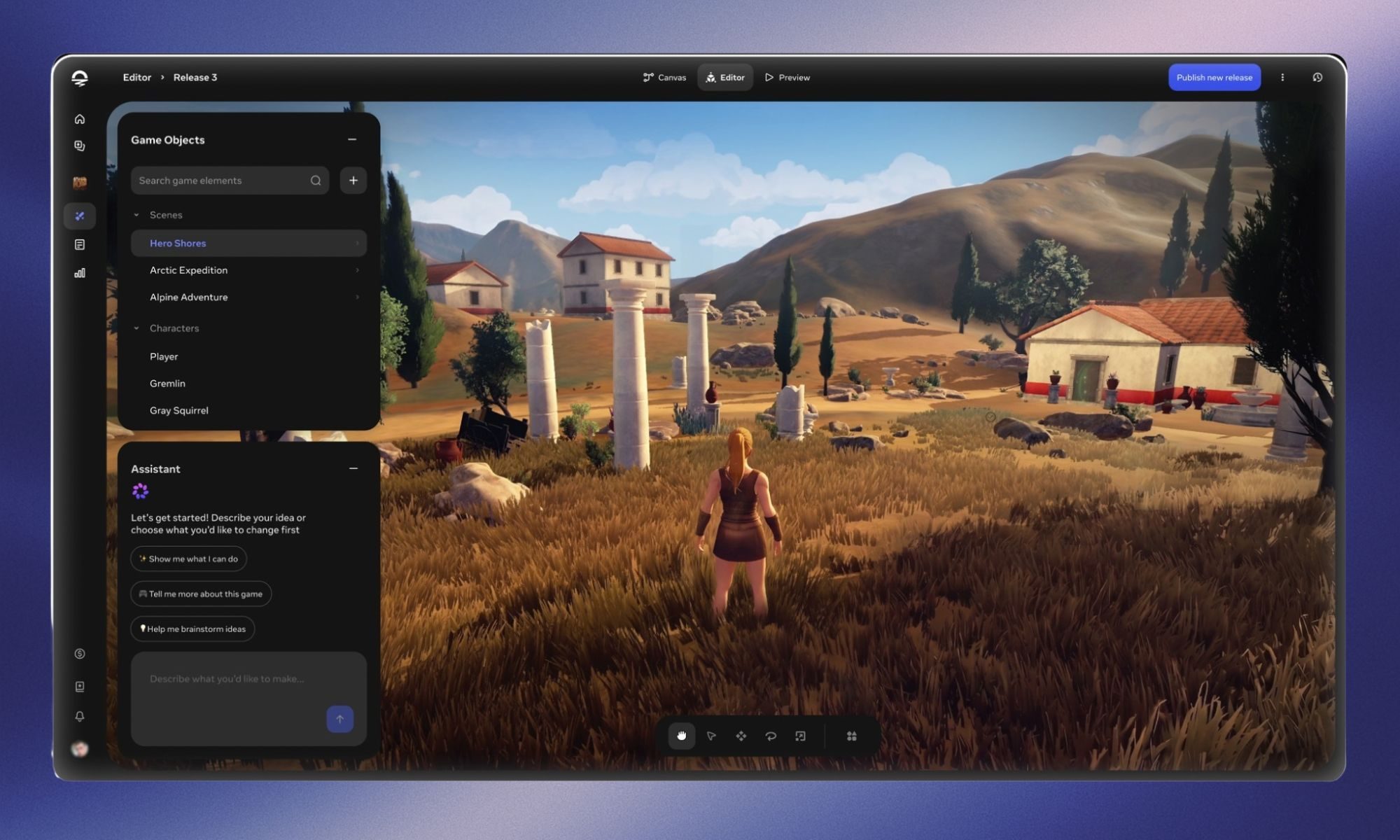Click Tell me more about this game

click(201, 594)
